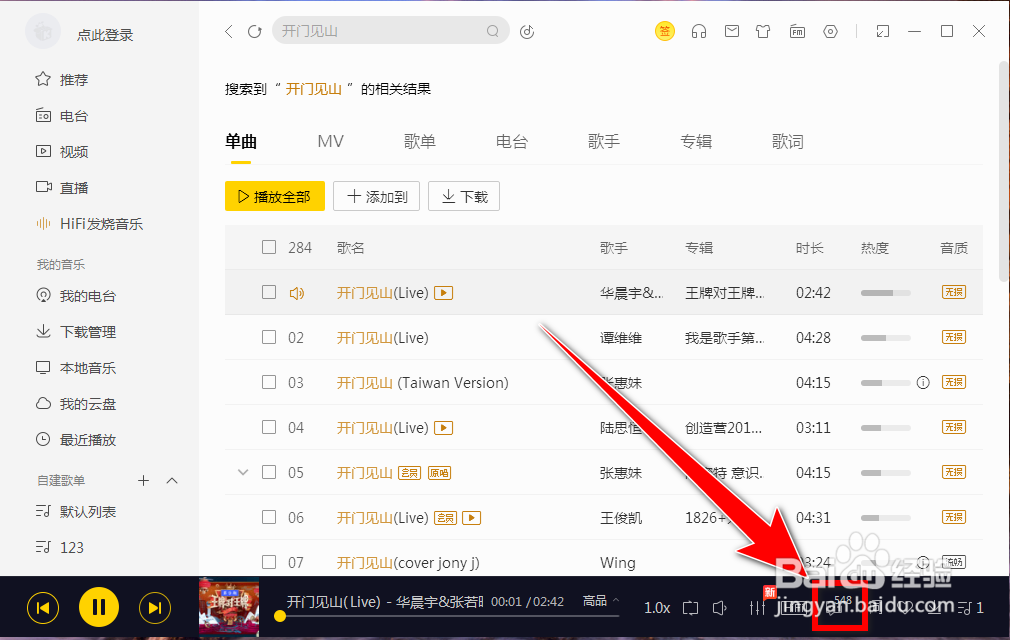Open the 高品 audio quality dropdown
The image size is (1010, 640).
(x=601, y=601)
